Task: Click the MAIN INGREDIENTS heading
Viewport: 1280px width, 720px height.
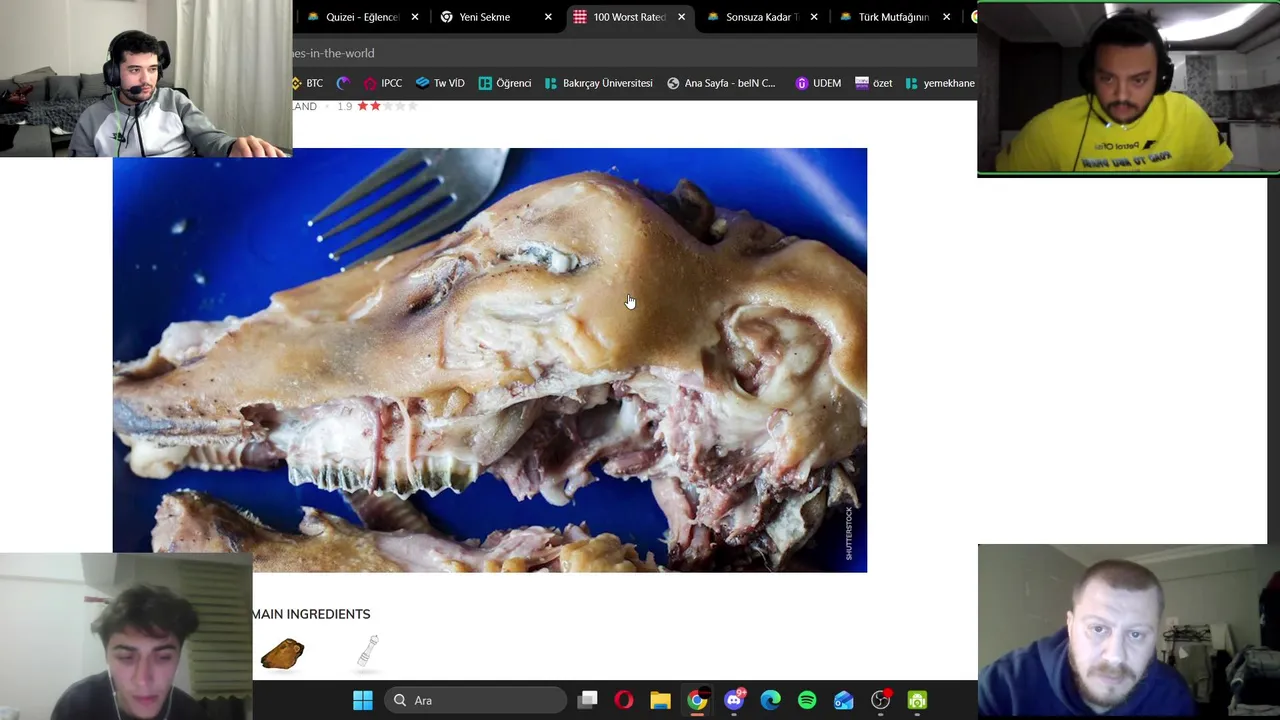Action: [x=311, y=614]
